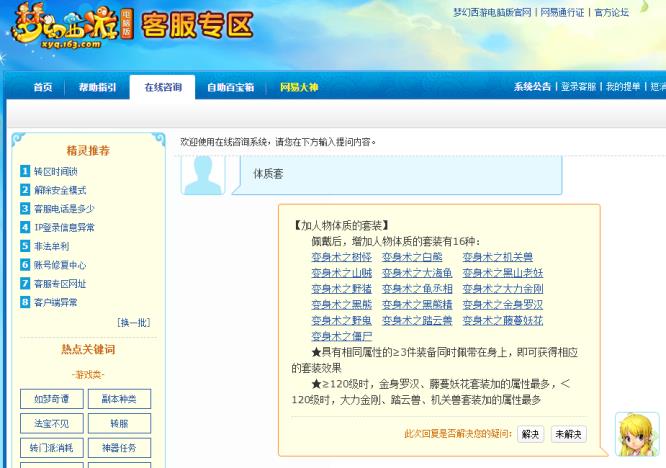Open link 变身术之大海龟

point(417,273)
